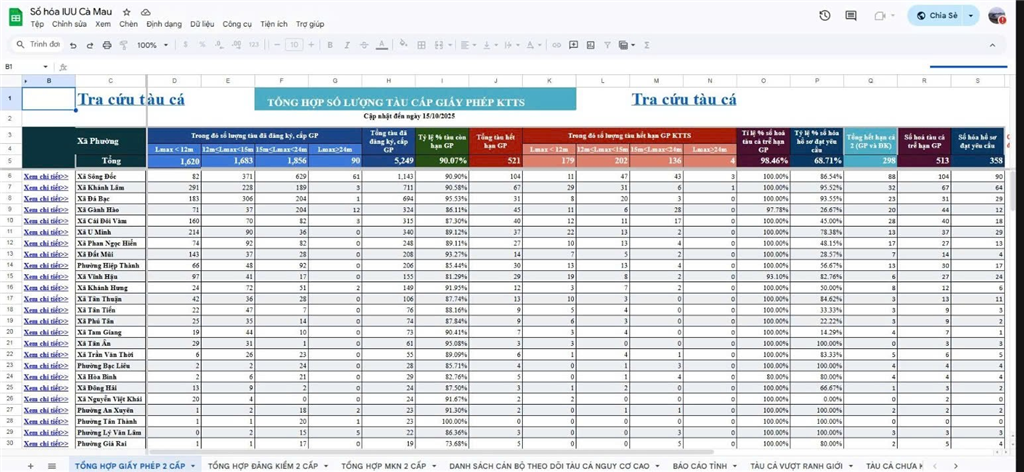The width and height of the screenshot is (1024, 472).
Task: Open the comments panel icon
Action: tap(850, 15)
